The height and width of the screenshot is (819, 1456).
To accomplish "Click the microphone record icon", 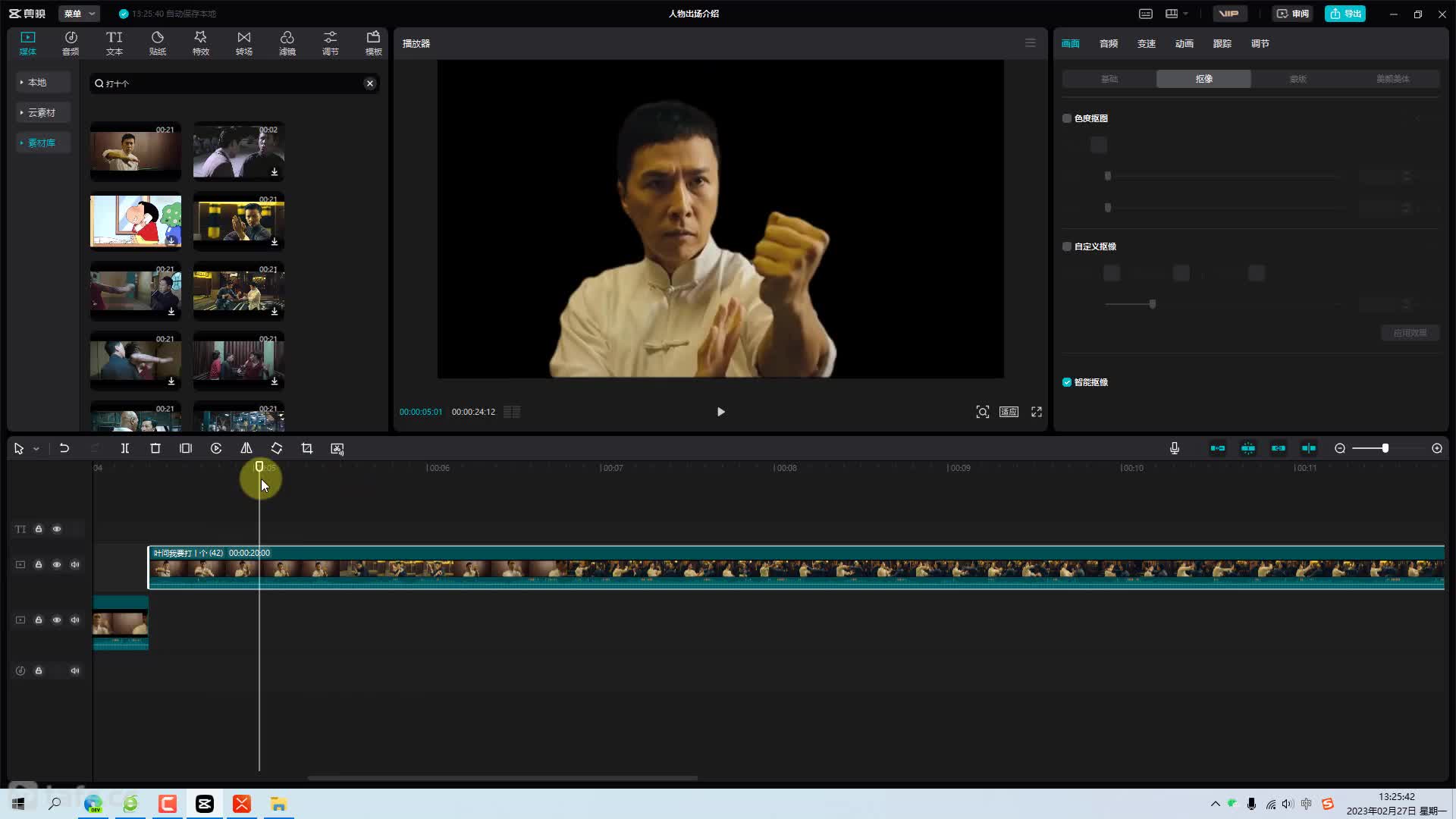I will coord(1175,448).
